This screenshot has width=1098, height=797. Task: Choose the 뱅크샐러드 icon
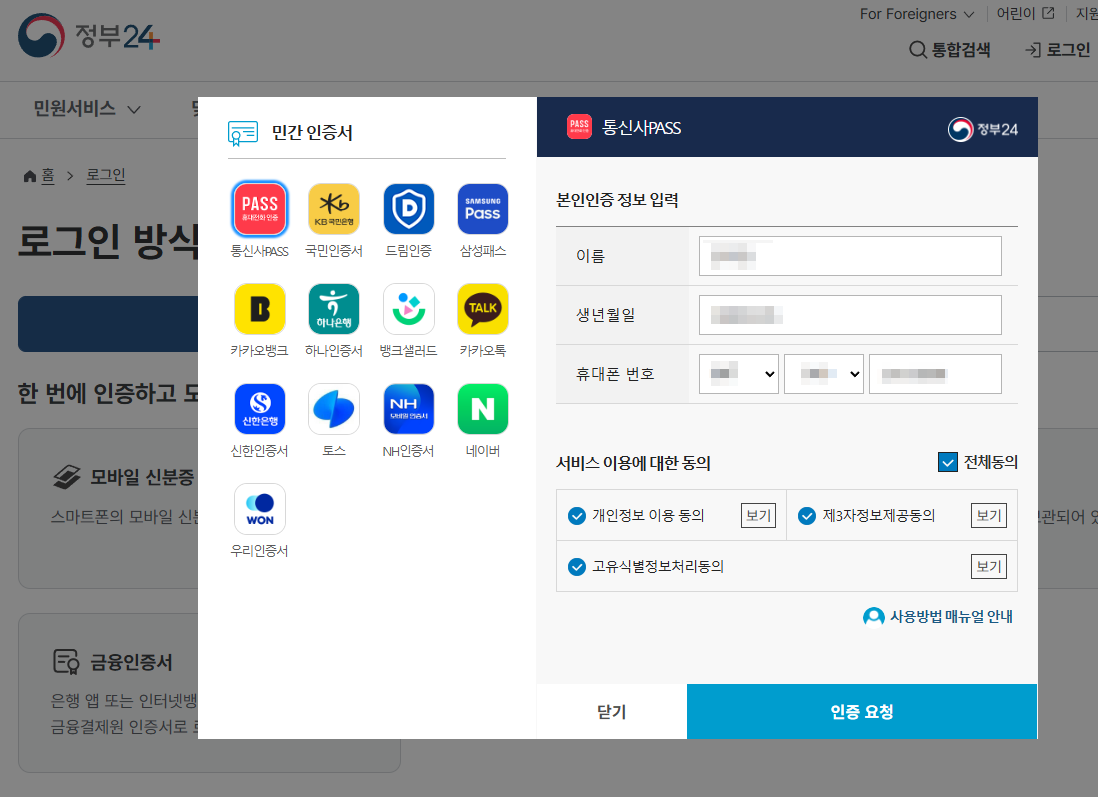pos(409,309)
